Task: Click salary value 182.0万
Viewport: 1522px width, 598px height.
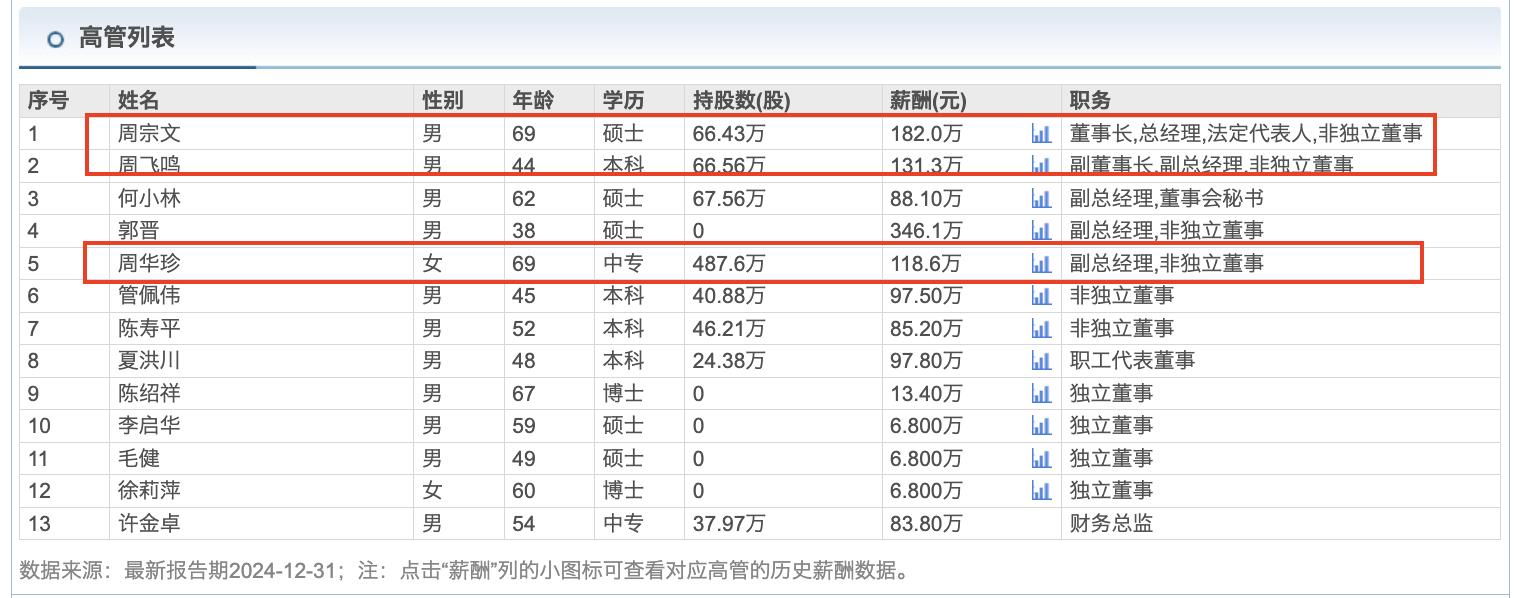Action: pyautogui.click(x=926, y=133)
